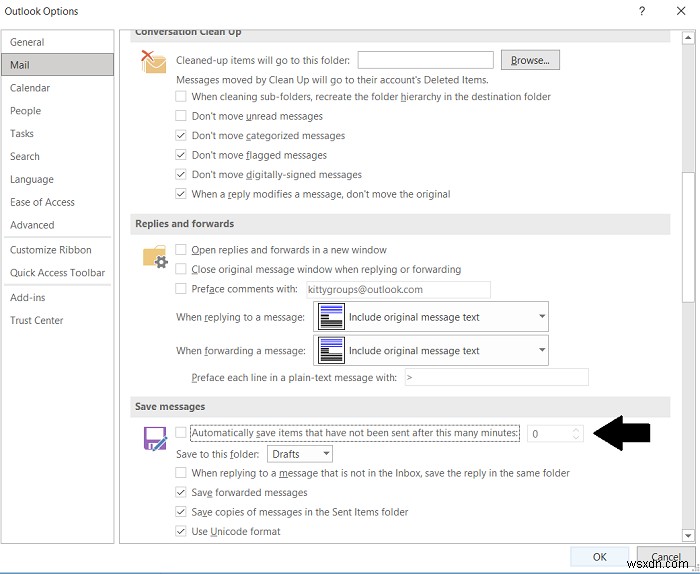Screen dimensions: 700x574
Task: Click the forward format preview thumbnail icon
Action: 331,350
